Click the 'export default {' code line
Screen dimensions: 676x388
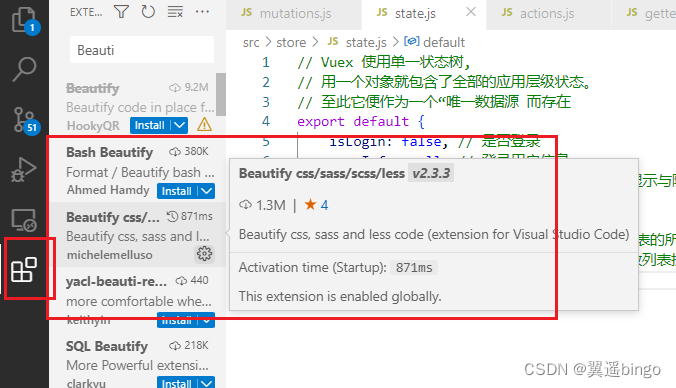coord(361,122)
